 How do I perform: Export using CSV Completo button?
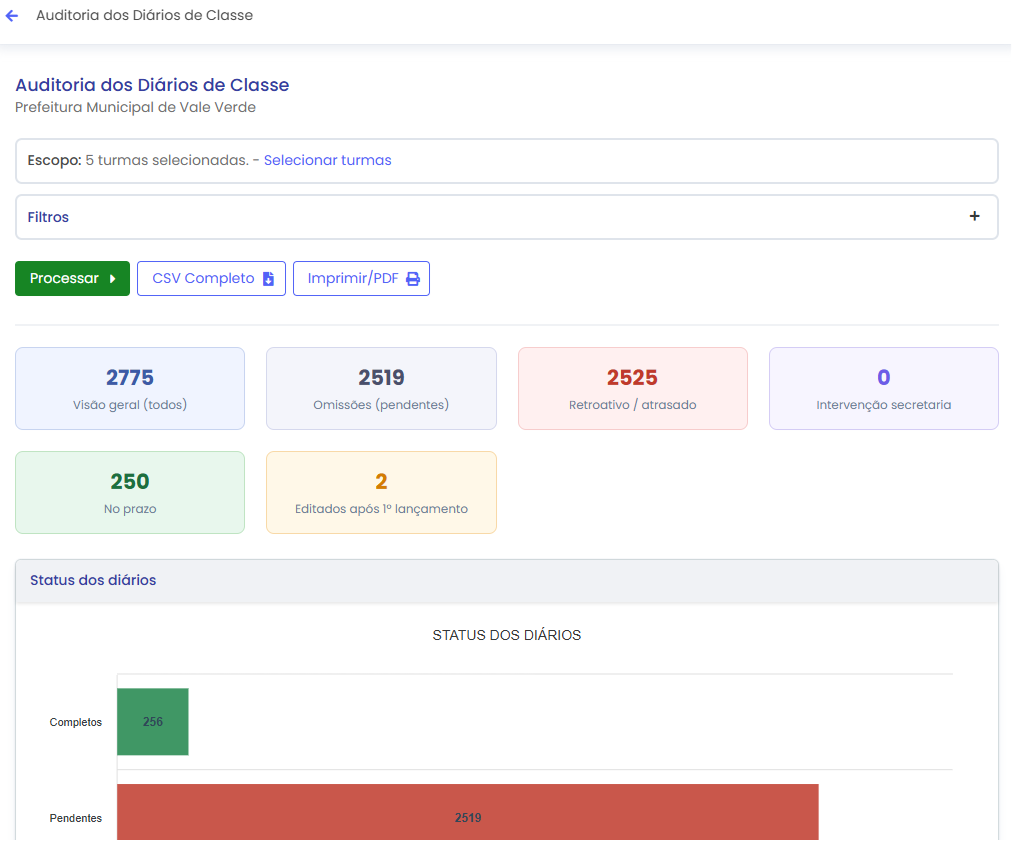tap(211, 279)
